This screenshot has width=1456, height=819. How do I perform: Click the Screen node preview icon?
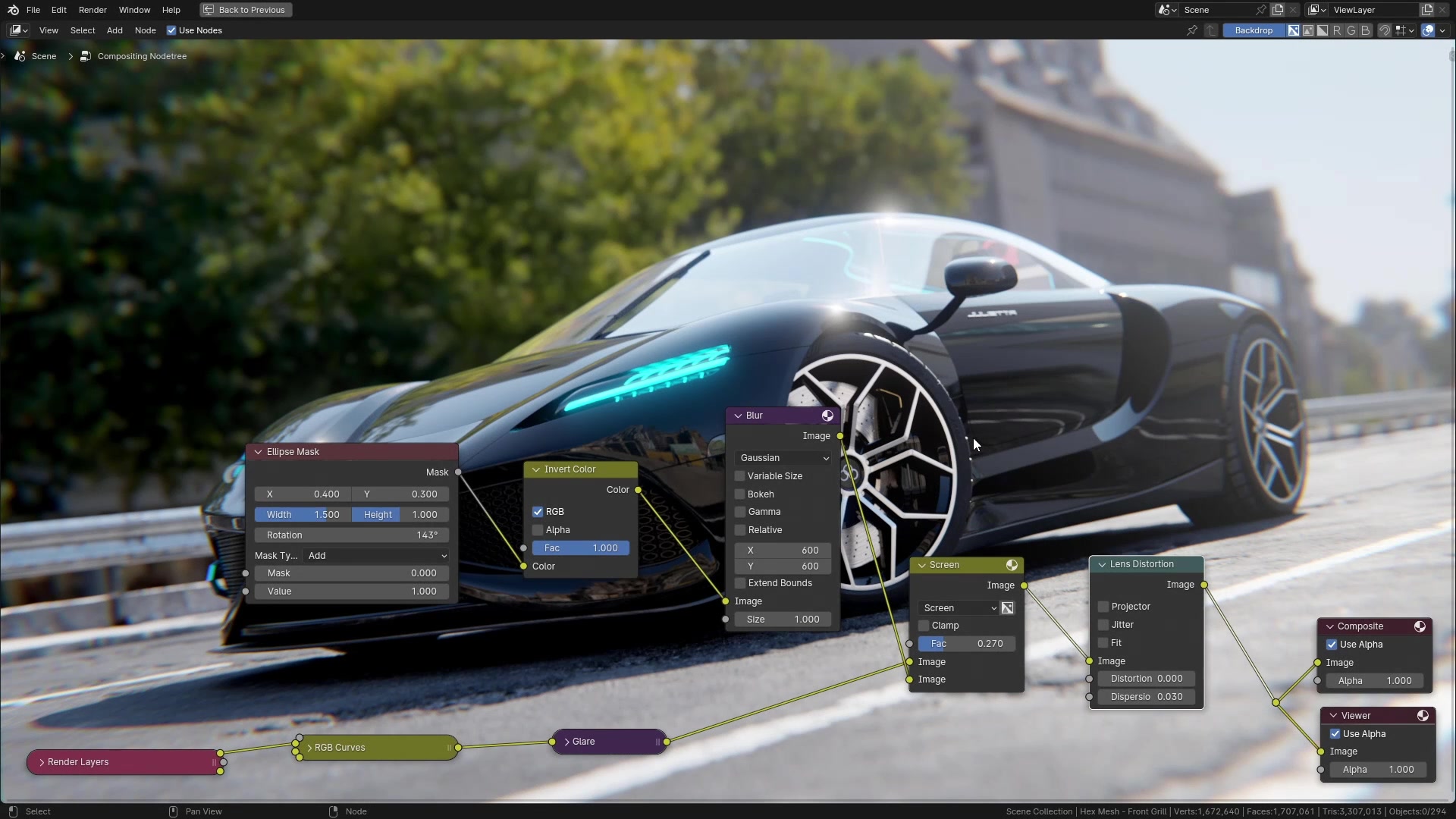coord(1012,565)
